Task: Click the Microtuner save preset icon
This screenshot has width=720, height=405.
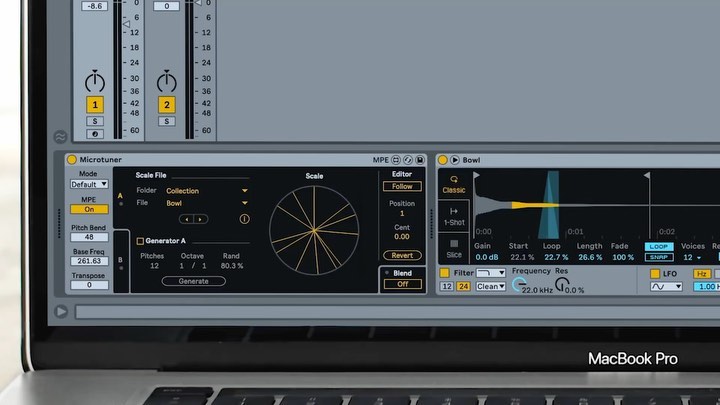Action: tap(419, 160)
